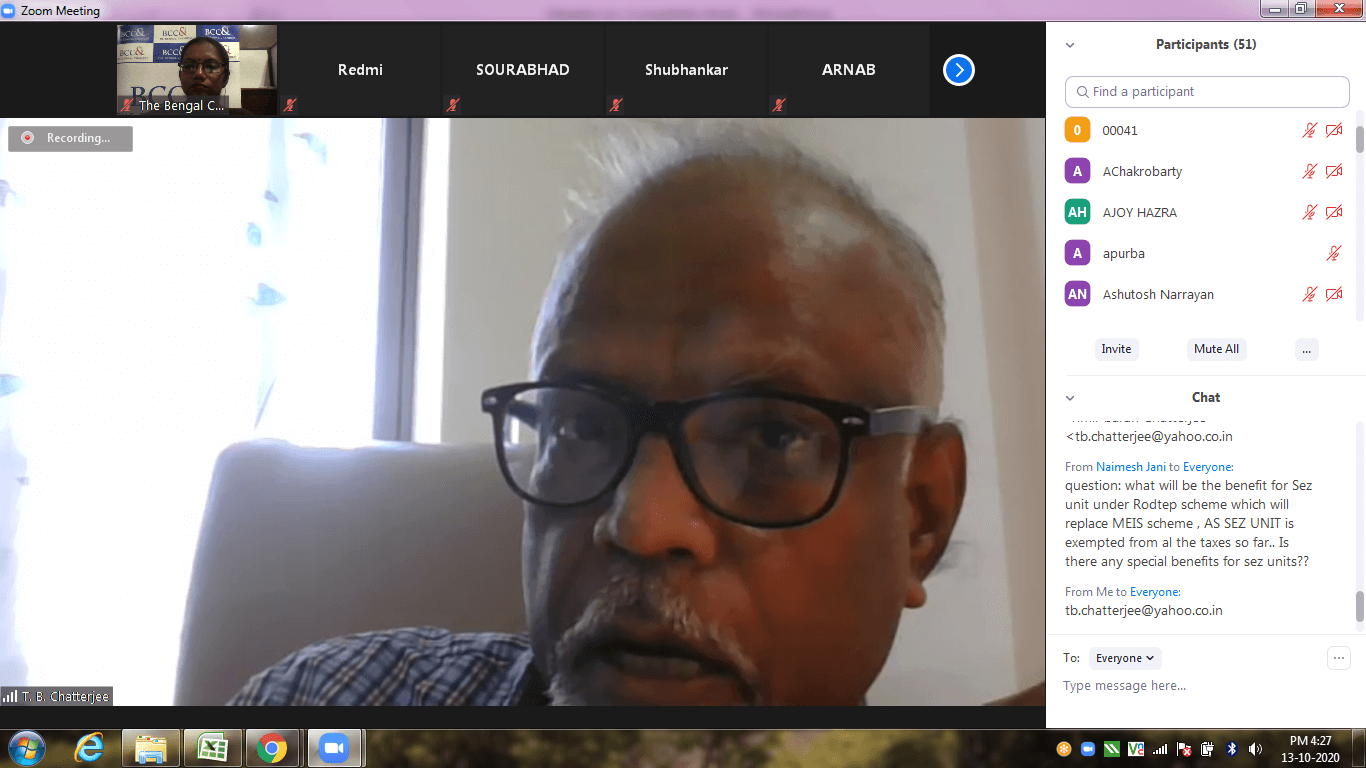Click participant name Ashutosh Narrayan
1366x768 pixels.
[1160, 295]
